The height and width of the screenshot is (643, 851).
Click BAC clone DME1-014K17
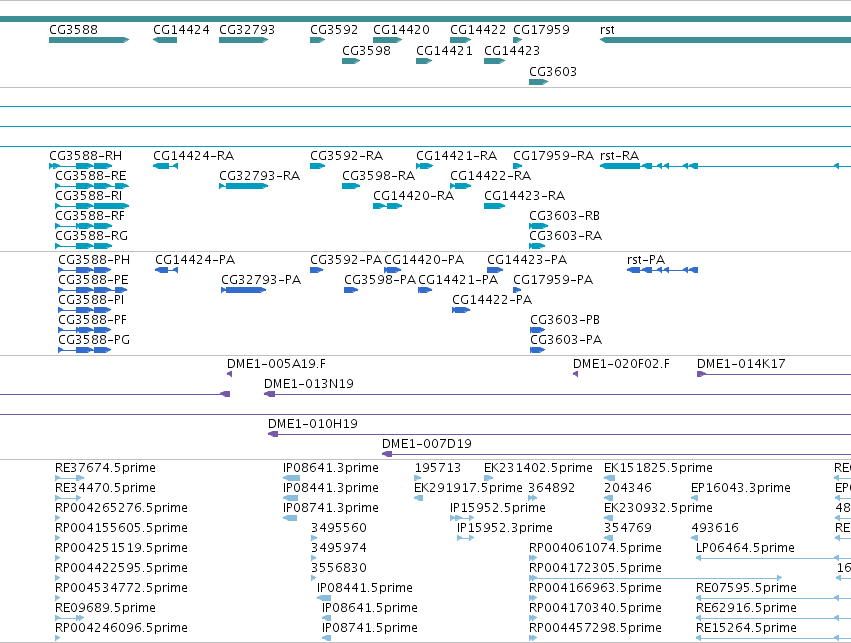[741, 364]
